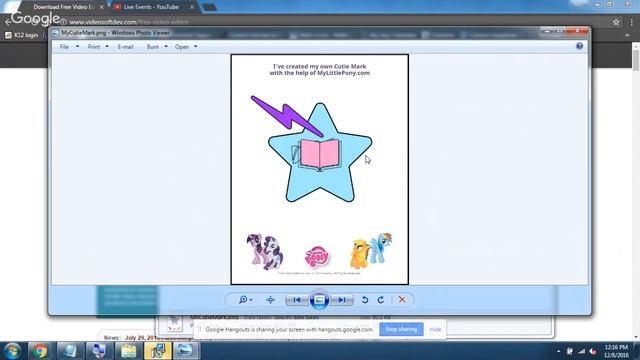
Task: Click the K12 login bookmark
Action: point(21,36)
